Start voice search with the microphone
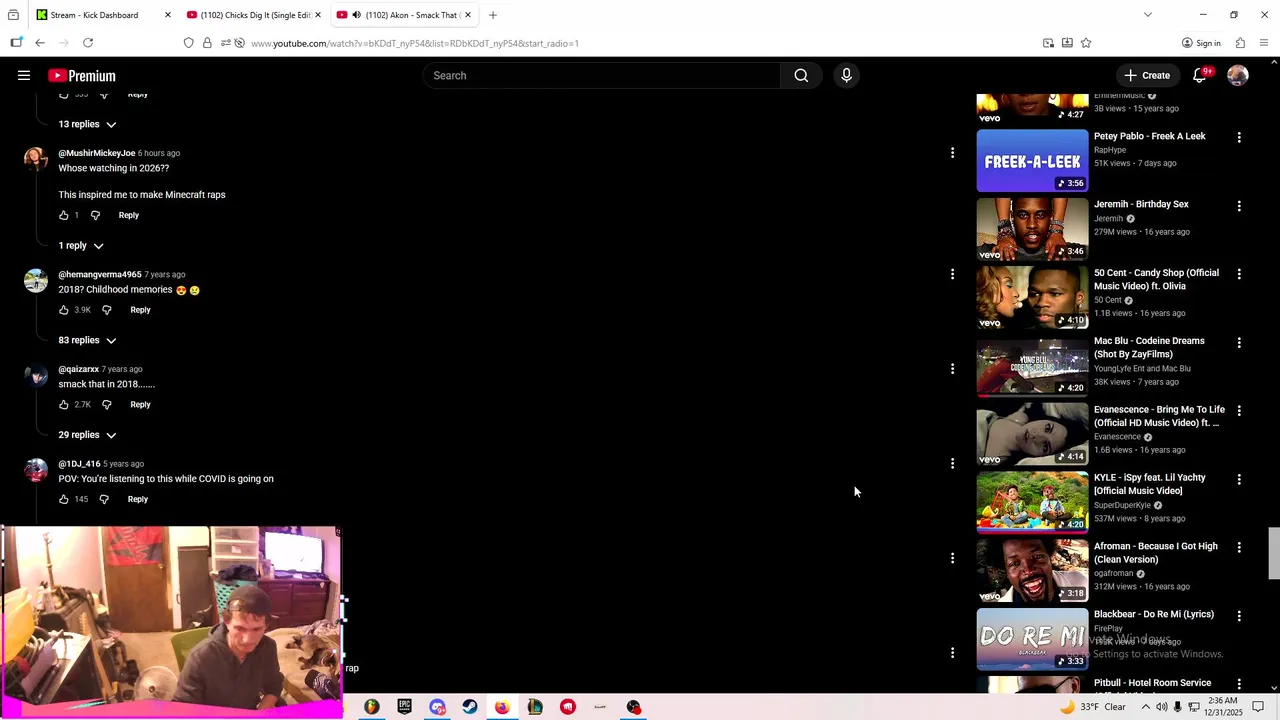 pyautogui.click(x=846, y=75)
